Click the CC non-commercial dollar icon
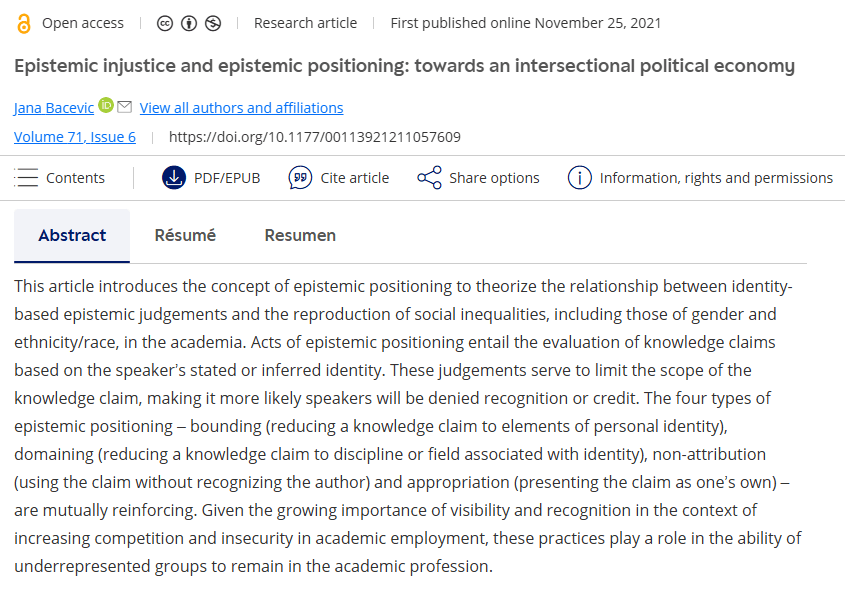Image resolution: width=845 pixels, height=603 pixels. click(213, 23)
